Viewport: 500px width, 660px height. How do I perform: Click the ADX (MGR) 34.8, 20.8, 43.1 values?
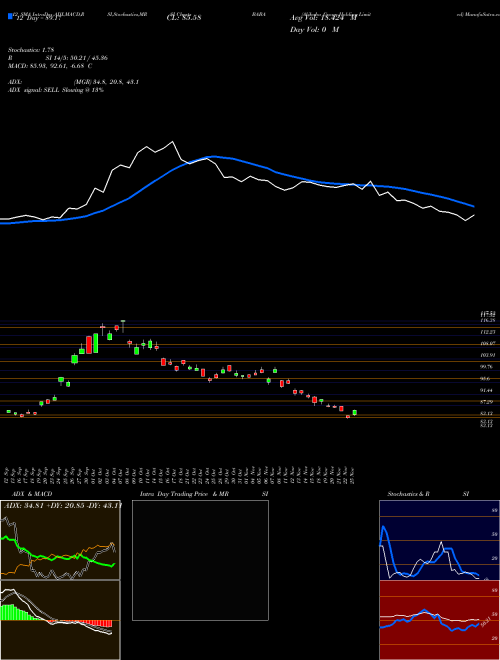[106, 82]
